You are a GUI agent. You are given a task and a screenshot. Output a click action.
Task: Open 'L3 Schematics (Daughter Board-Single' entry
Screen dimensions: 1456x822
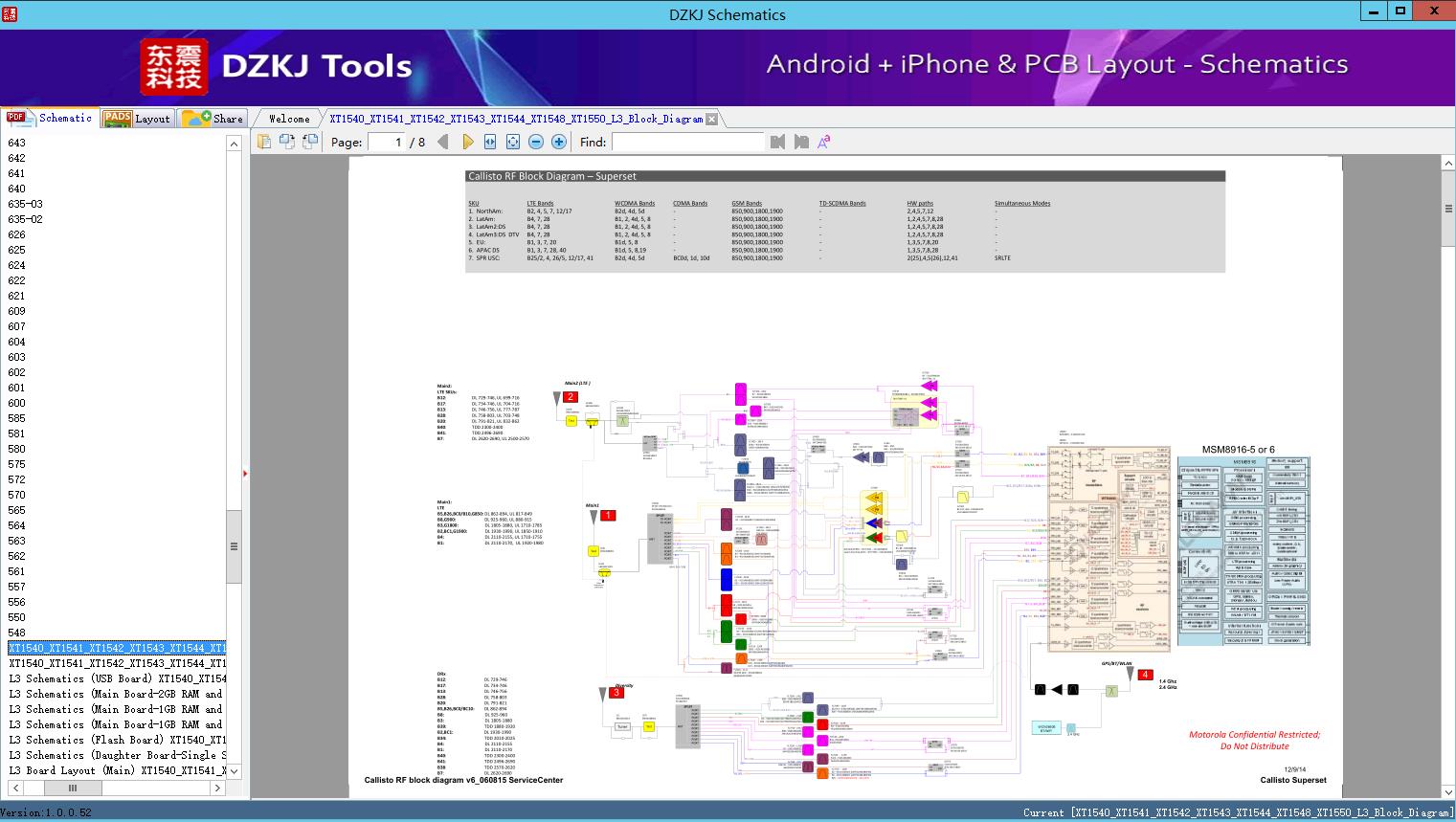click(x=117, y=755)
